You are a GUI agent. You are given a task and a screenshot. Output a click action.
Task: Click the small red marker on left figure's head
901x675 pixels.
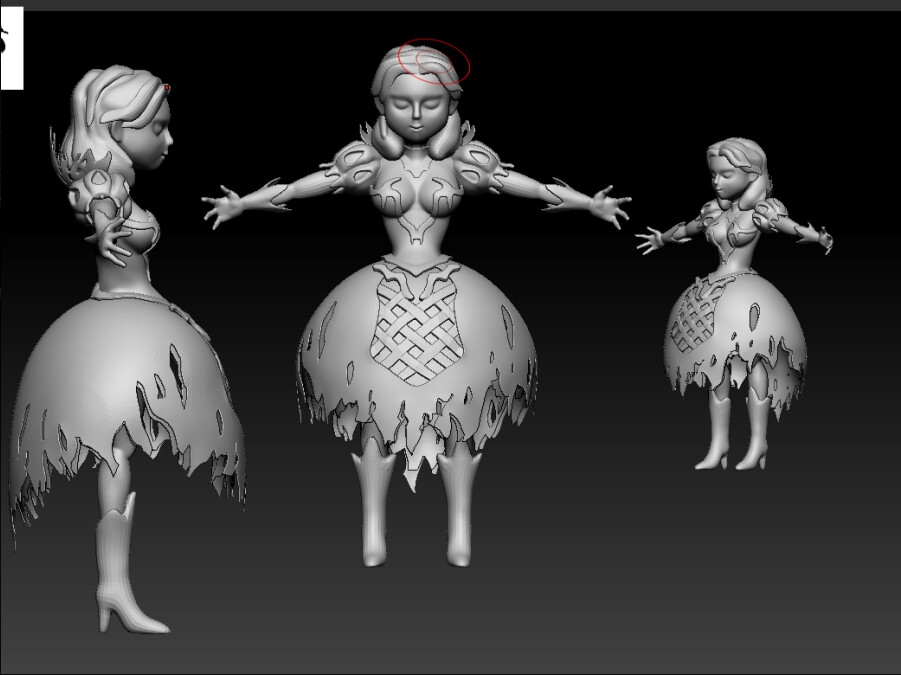165,88
